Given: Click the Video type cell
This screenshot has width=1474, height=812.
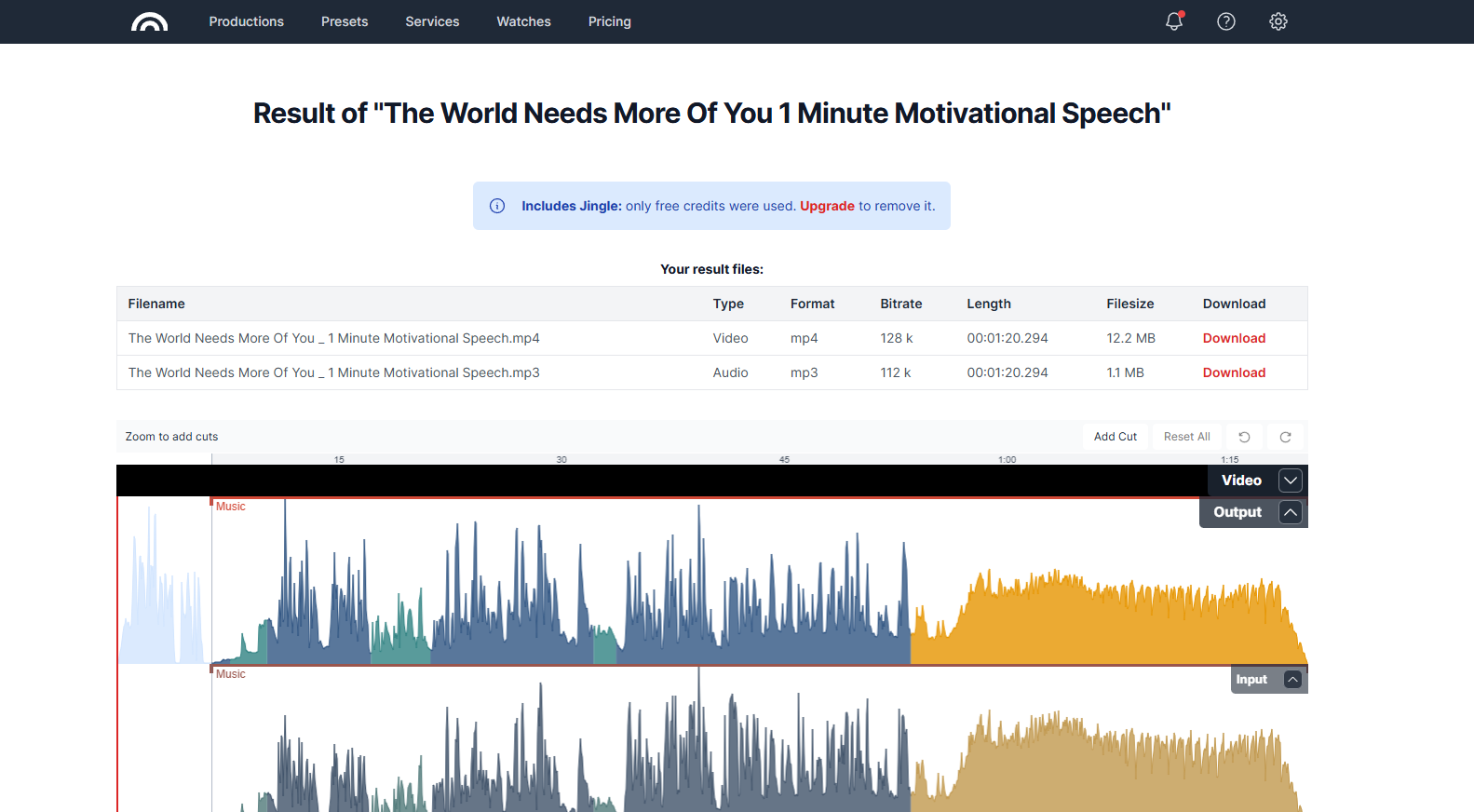Looking at the screenshot, I should coord(731,338).
